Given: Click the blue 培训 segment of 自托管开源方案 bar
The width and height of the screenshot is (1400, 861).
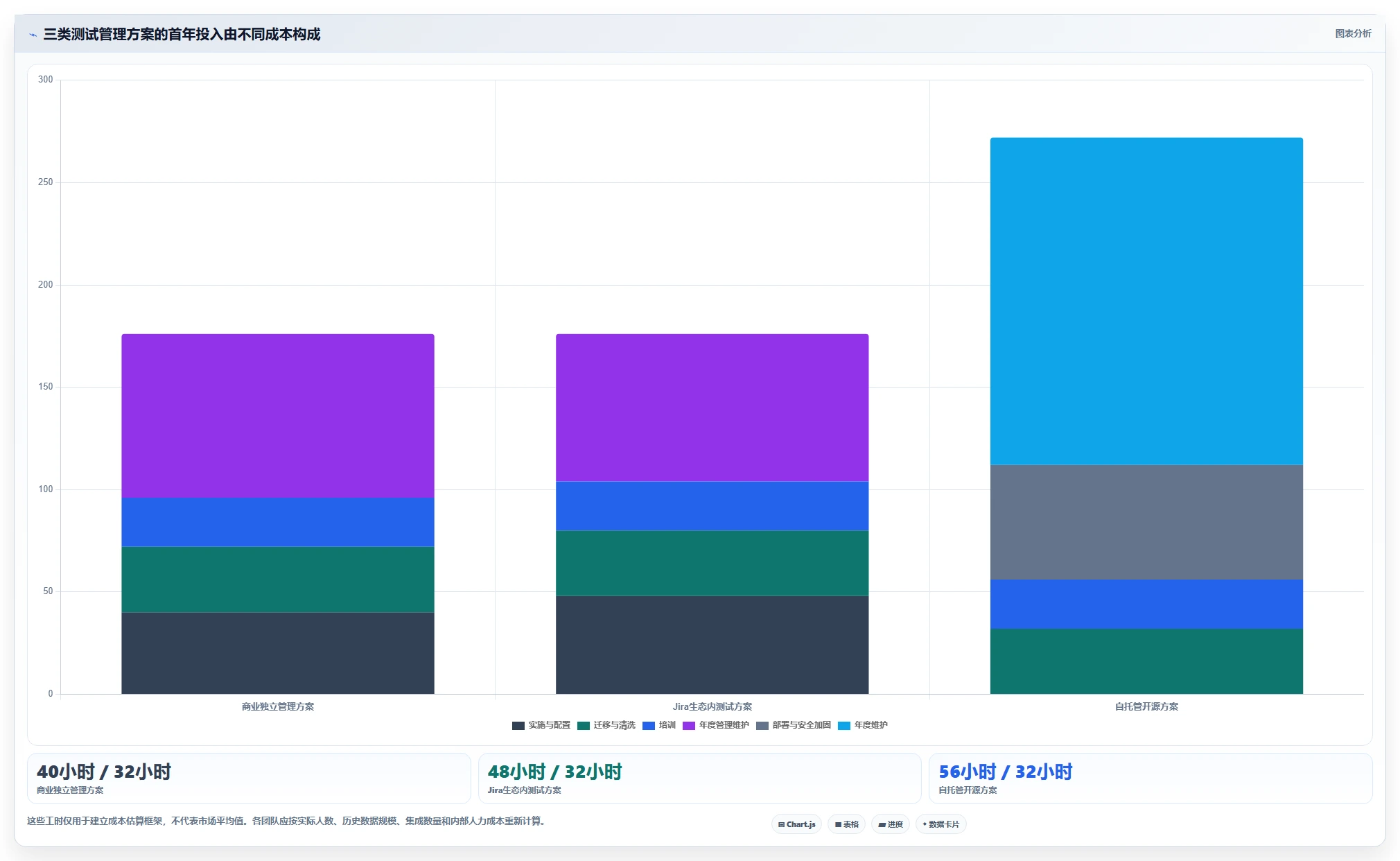Looking at the screenshot, I should [1146, 604].
